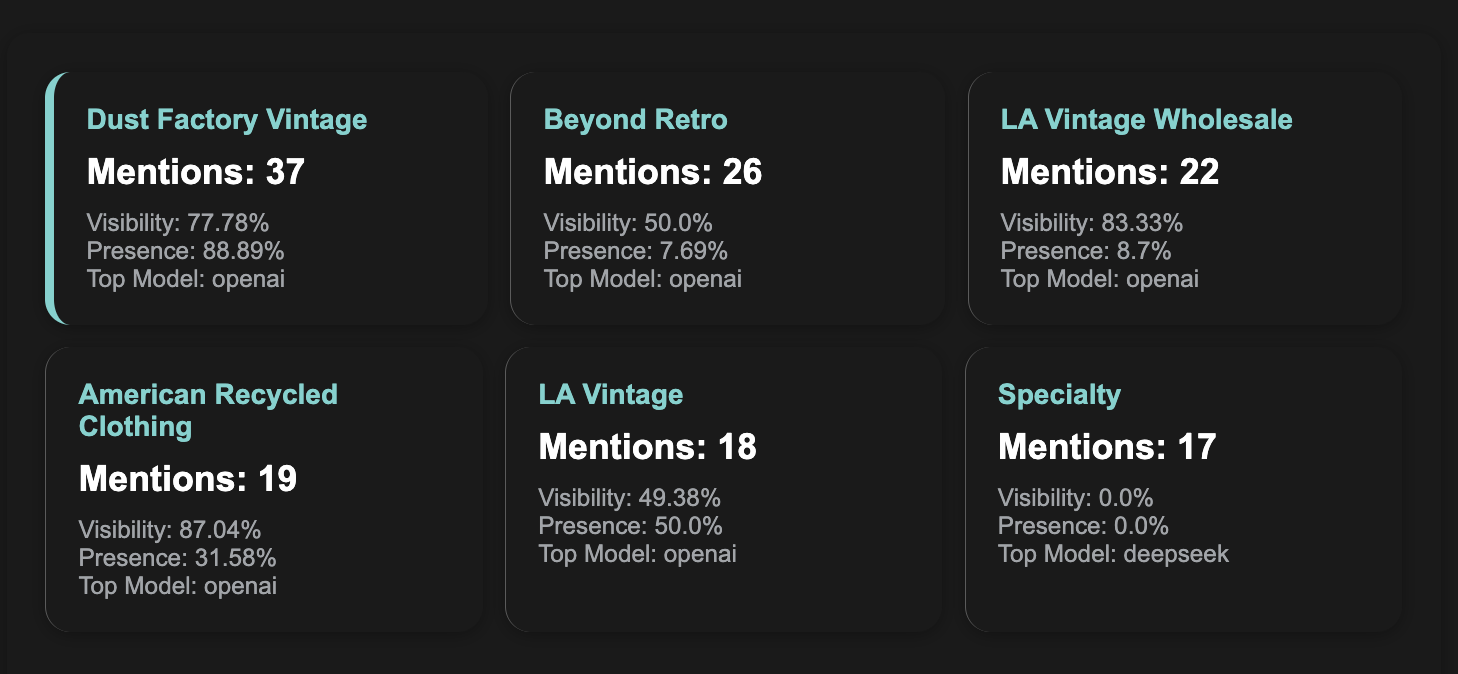Screen dimensions: 1458x674
Task: Click the Presence: 7.69% stat
Action: (636, 251)
